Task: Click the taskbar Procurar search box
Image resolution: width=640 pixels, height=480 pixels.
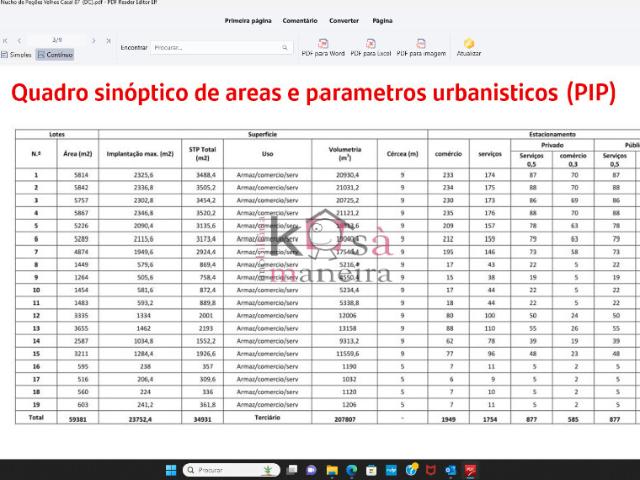Action: click(231, 470)
